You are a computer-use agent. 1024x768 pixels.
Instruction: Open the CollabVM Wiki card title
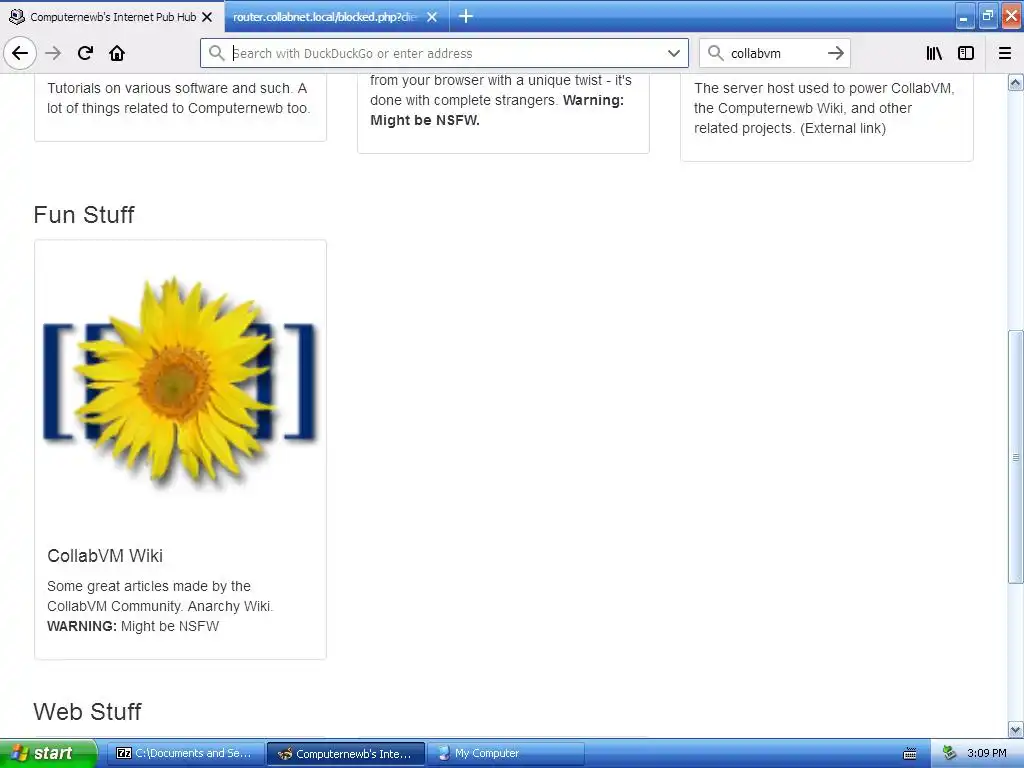[x=104, y=556]
